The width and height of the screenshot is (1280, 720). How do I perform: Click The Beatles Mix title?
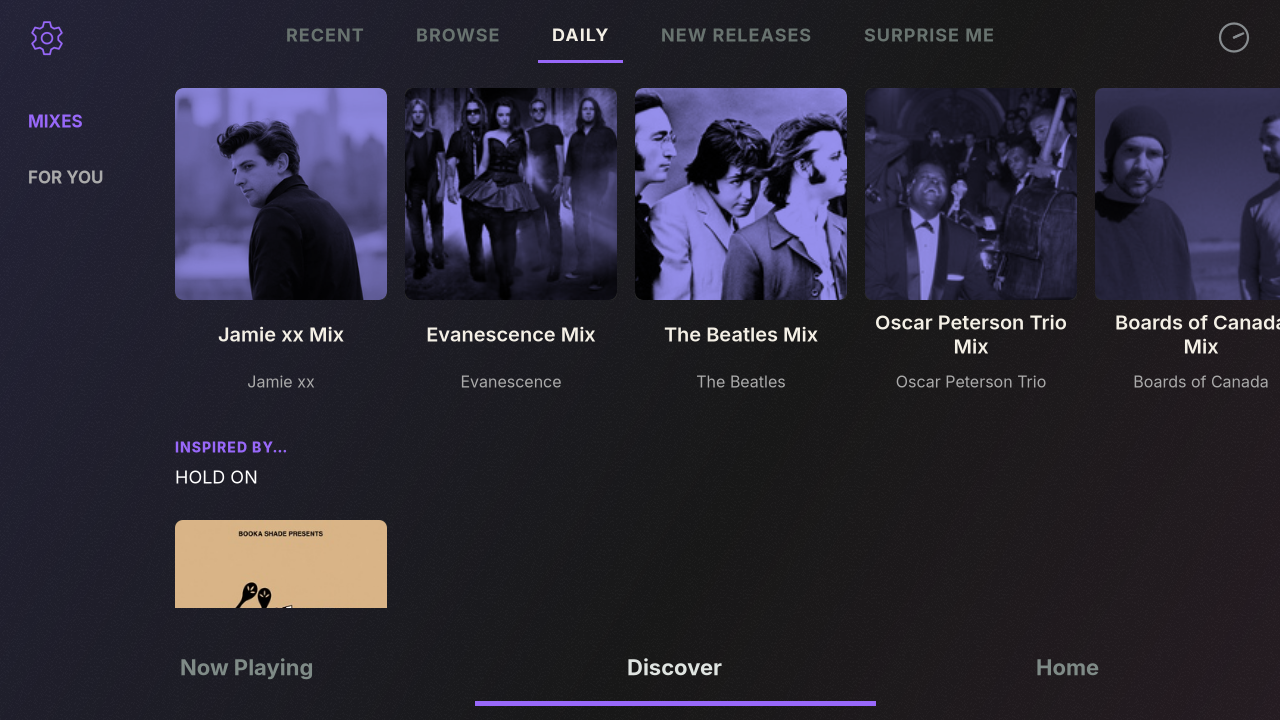(741, 335)
